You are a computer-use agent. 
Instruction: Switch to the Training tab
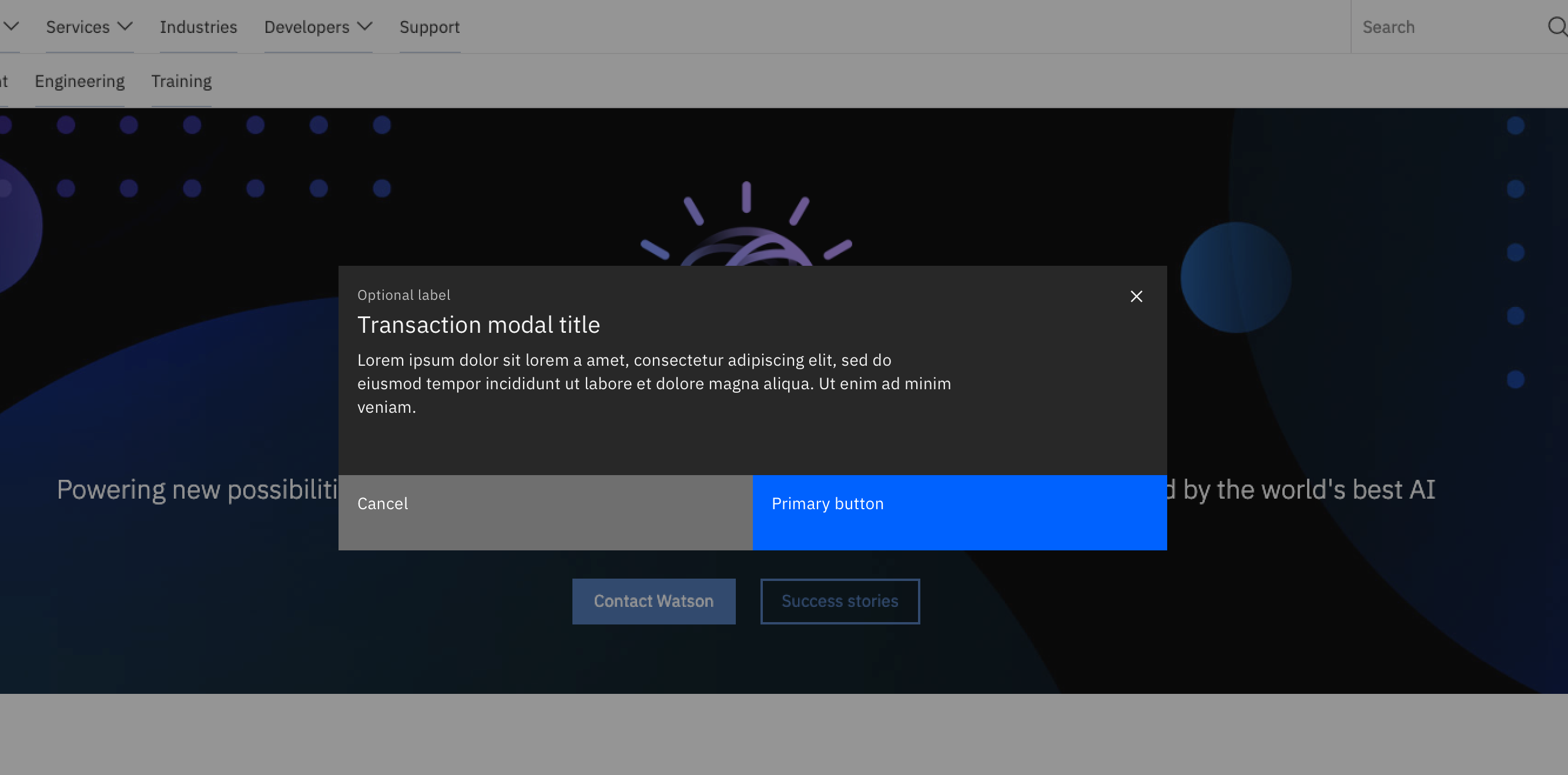click(x=182, y=81)
